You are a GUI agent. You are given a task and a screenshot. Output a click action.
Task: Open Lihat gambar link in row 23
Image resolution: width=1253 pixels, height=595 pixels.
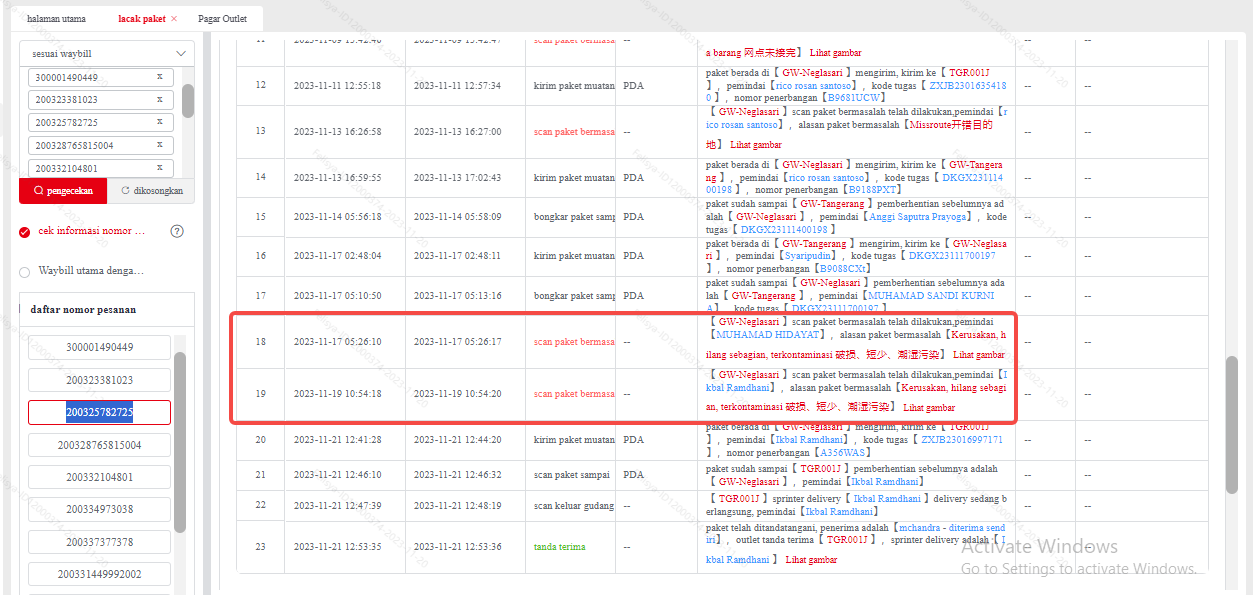click(811, 560)
